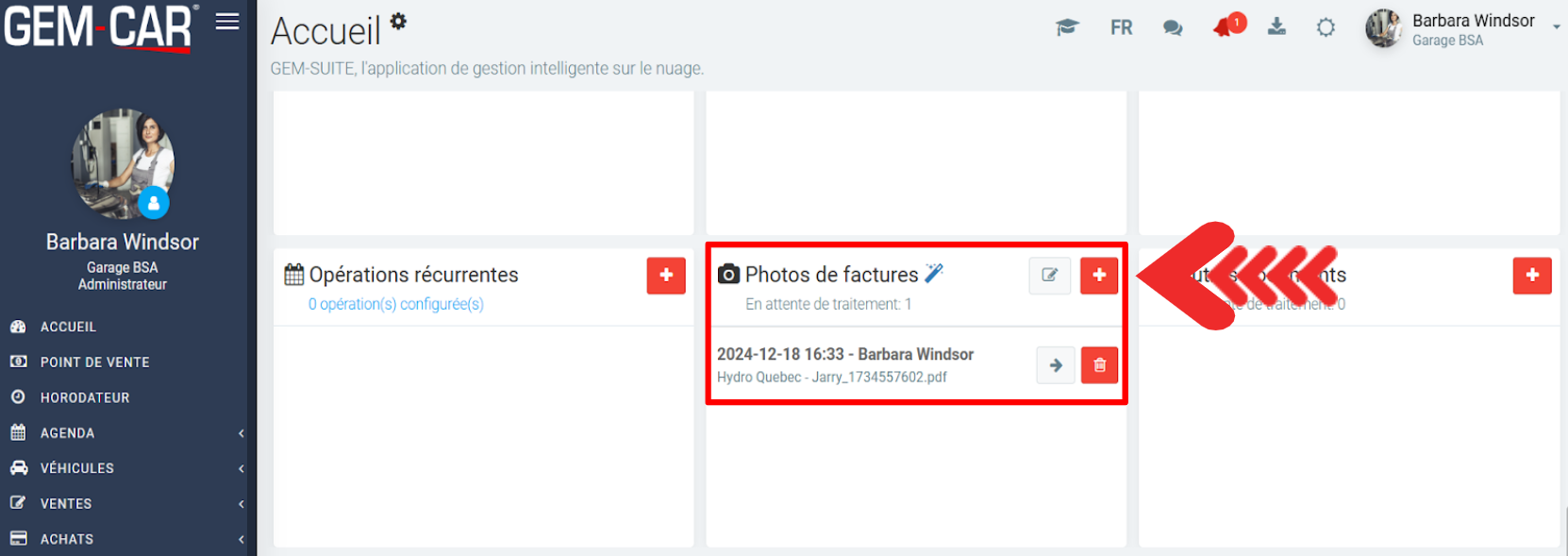Viewport: 1568px width, 556px height.
Task: Open the Achats sidebar menu
Action: tap(67, 539)
